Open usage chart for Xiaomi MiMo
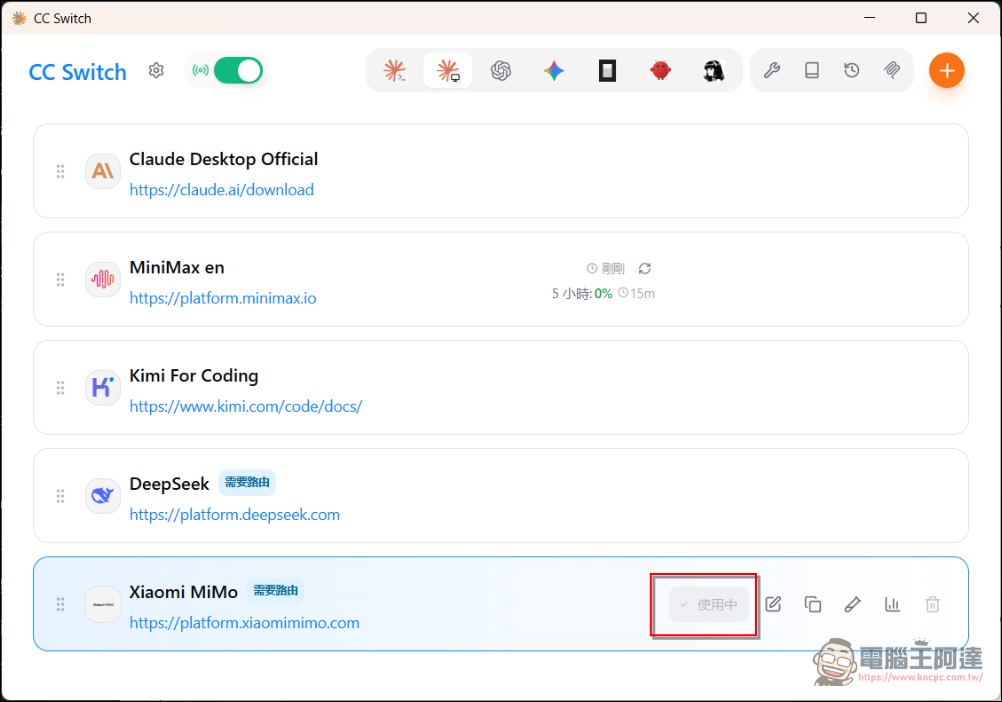The width and height of the screenshot is (1002, 702). point(892,604)
